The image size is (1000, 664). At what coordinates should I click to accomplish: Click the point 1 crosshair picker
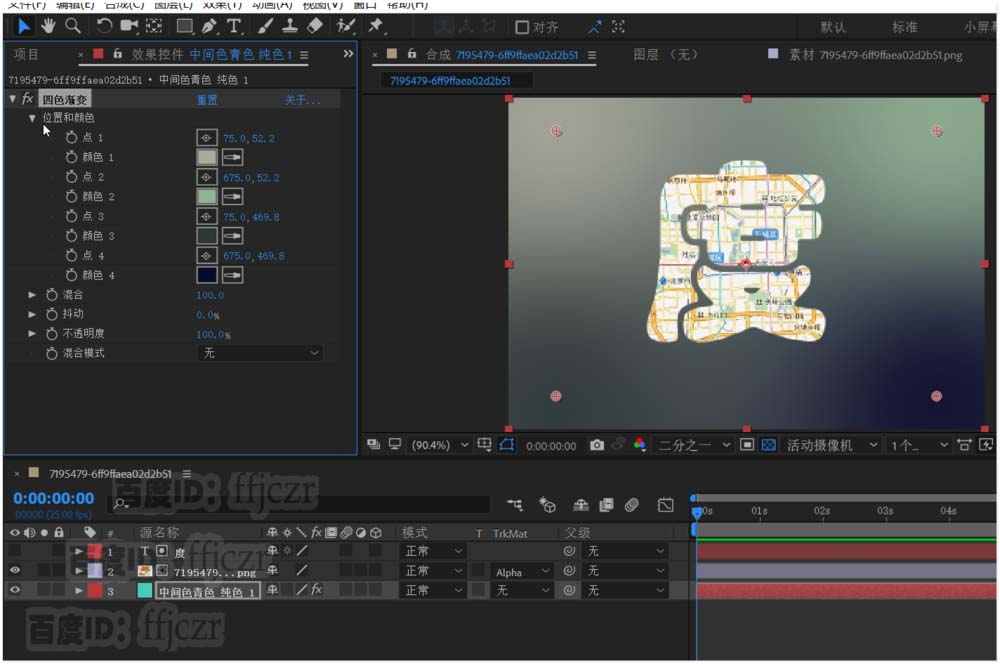tap(206, 138)
